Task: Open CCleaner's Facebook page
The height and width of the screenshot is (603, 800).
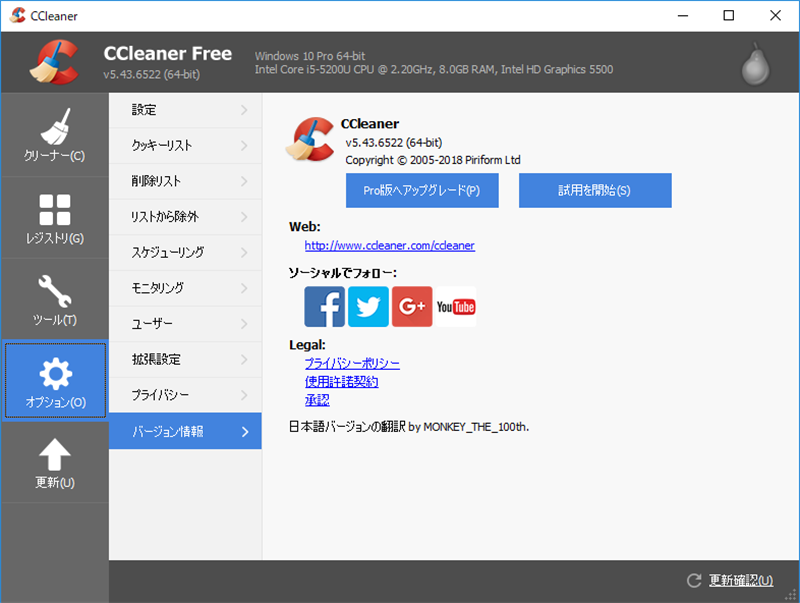Action: pos(324,306)
